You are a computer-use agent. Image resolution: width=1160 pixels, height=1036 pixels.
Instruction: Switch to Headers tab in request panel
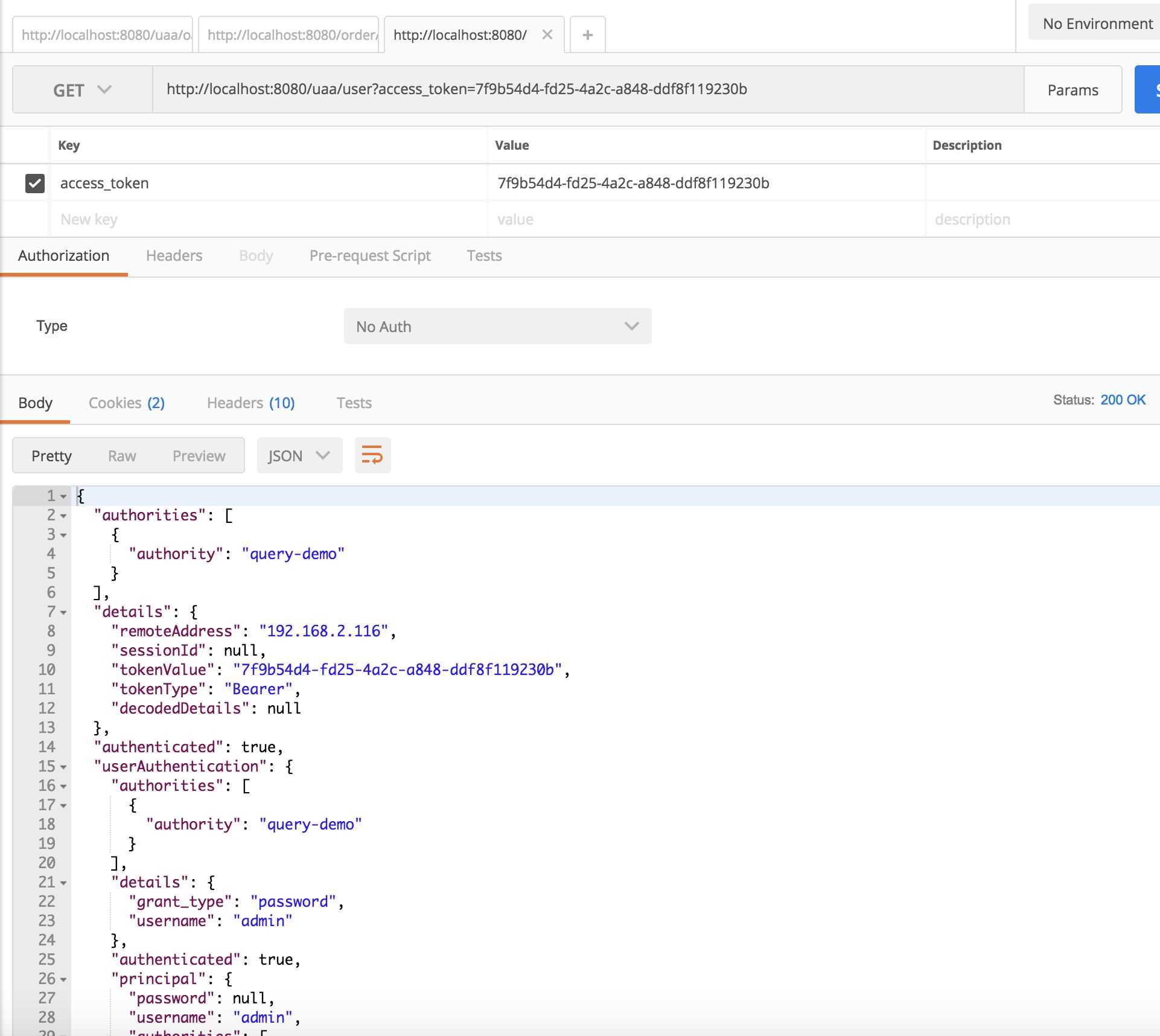tap(173, 256)
